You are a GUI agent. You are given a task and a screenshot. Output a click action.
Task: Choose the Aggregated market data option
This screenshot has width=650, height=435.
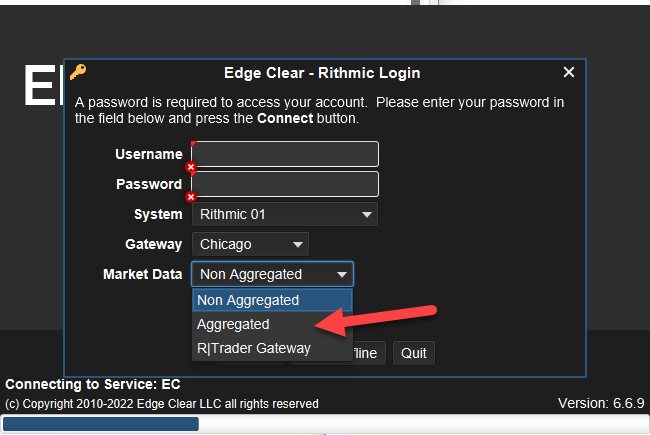pos(234,324)
